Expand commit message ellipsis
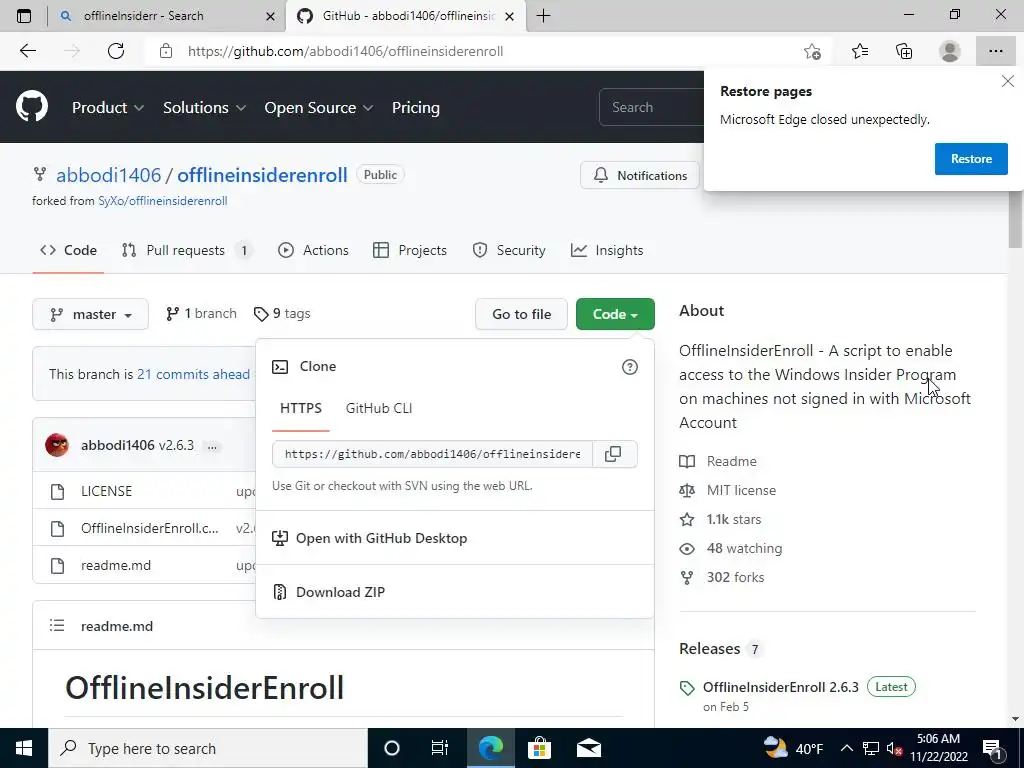Image resolution: width=1024 pixels, height=768 pixels. point(212,446)
